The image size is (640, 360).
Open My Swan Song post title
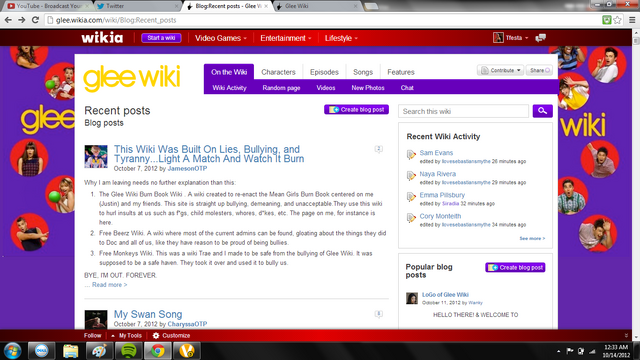coord(148,314)
